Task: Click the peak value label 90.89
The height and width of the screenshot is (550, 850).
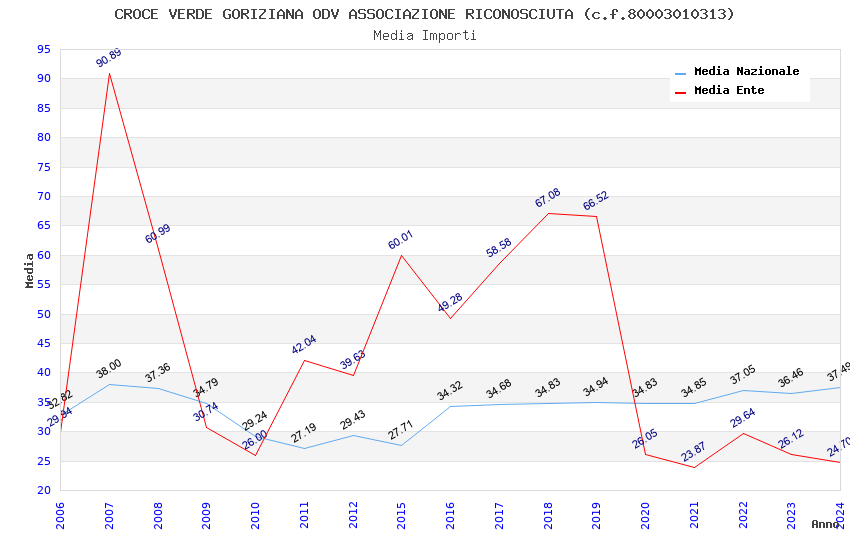Action: click(109, 58)
